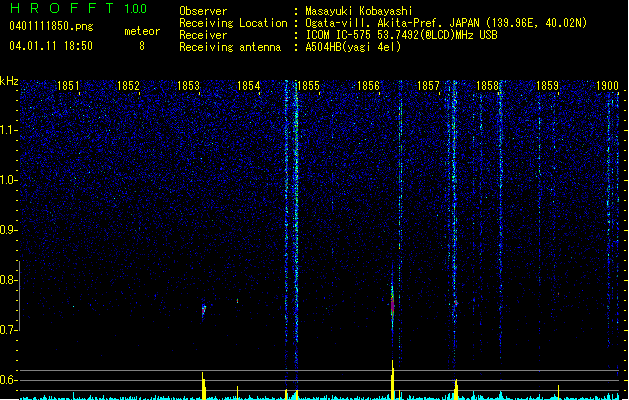Click the meteor count value 8
The width and height of the screenshot is (629, 400).
[142, 46]
